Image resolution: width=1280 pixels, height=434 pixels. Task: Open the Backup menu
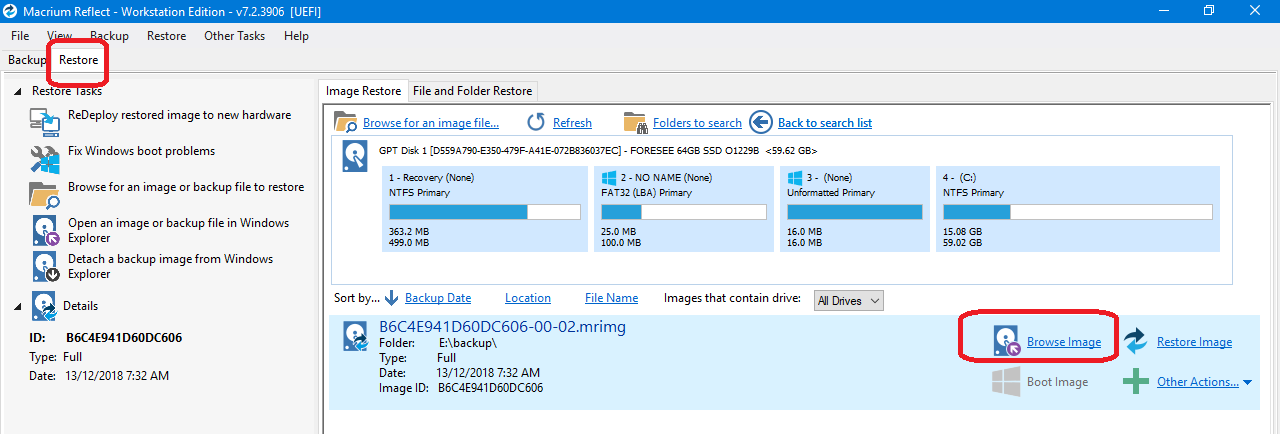[110, 35]
